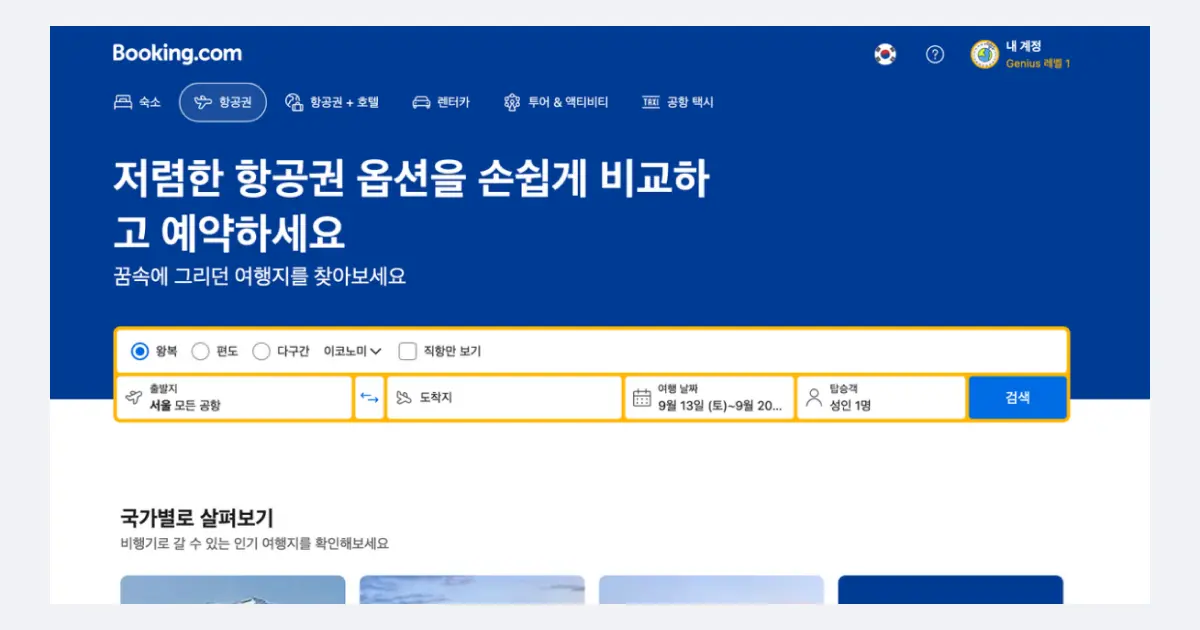Open the 여행 날짜 date picker

pos(710,397)
